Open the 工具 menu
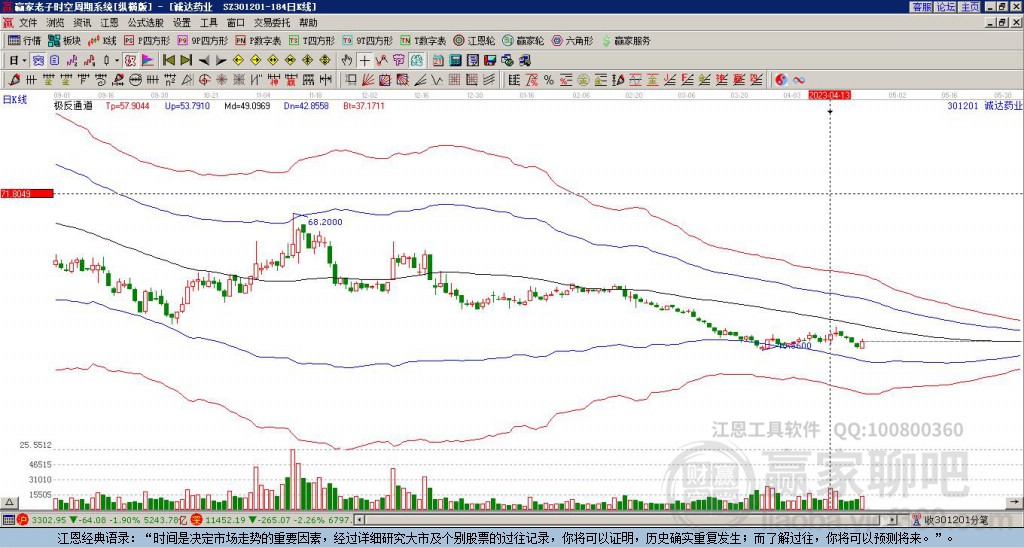 point(208,23)
